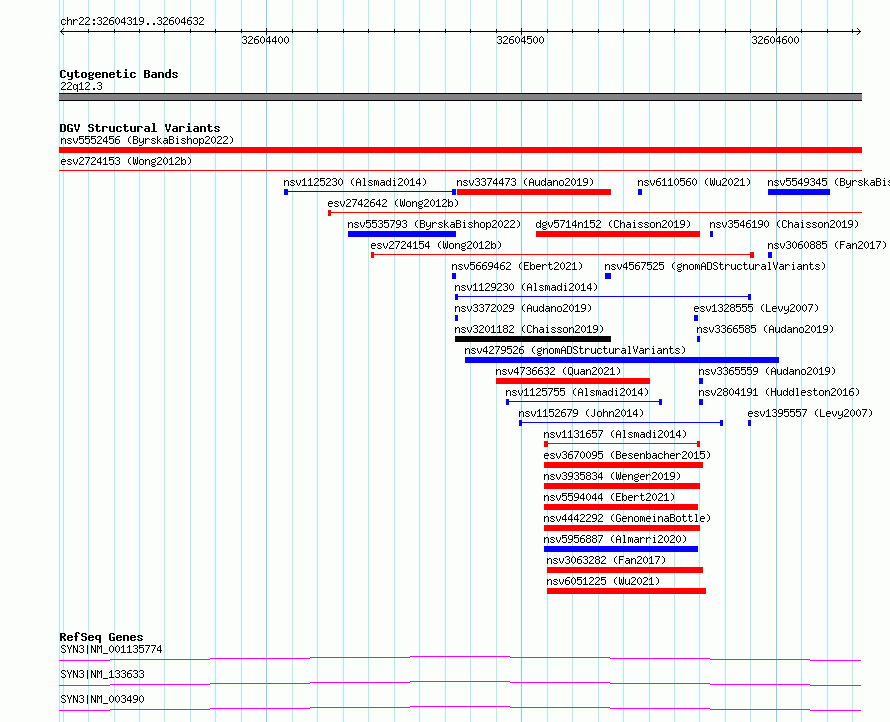Open the SYN3|NM_133633 gene label
Viewport: 890px width, 722px height.
pos(102,674)
